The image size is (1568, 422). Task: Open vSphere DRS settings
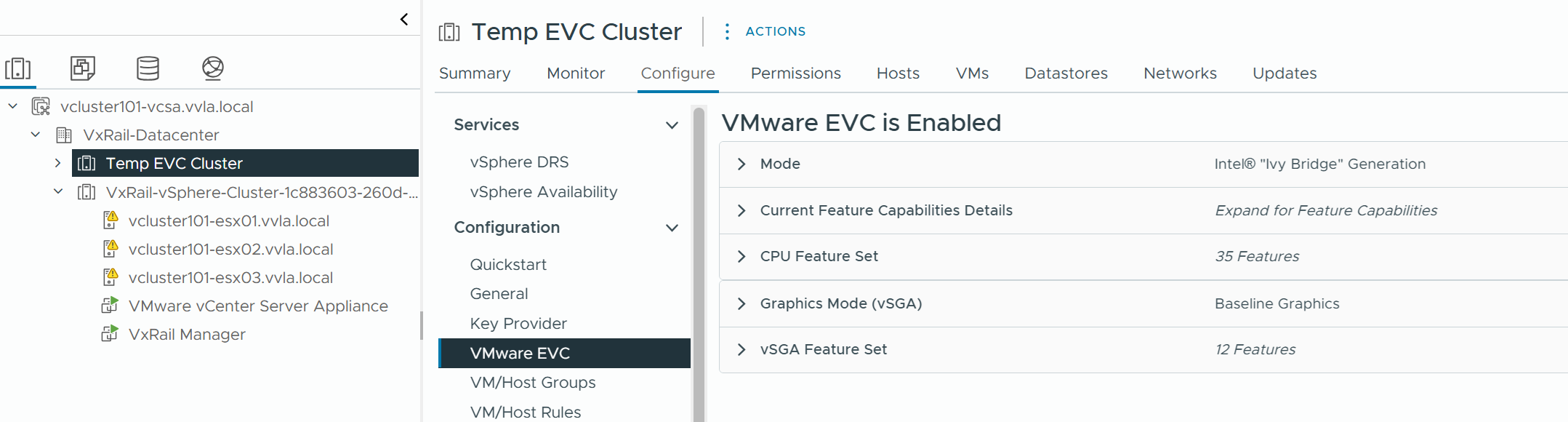(x=519, y=162)
